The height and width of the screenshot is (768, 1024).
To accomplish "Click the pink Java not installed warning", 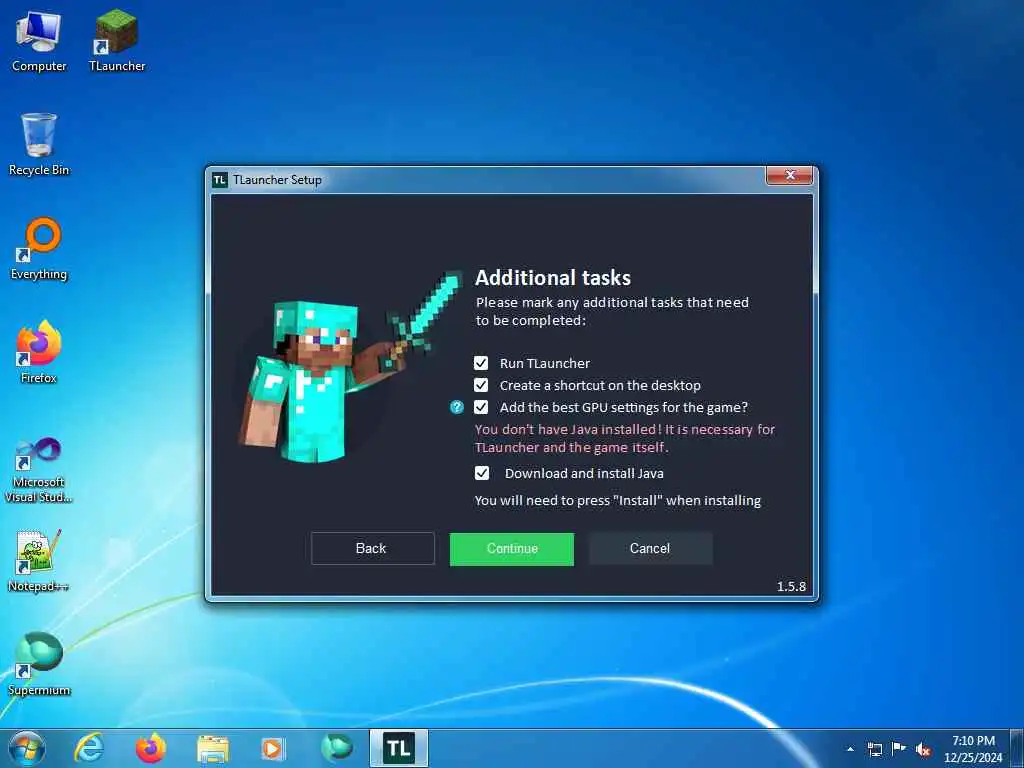I will pos(624,438).
